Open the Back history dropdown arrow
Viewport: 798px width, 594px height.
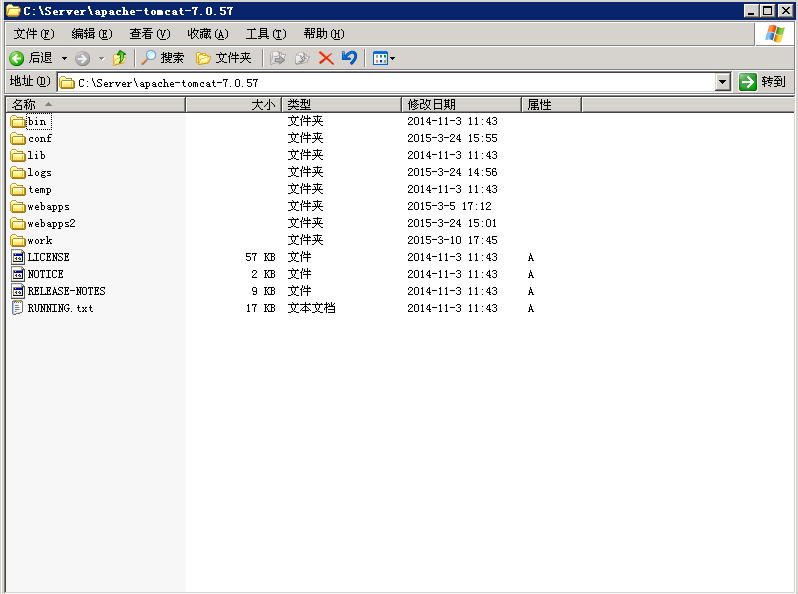64,59
